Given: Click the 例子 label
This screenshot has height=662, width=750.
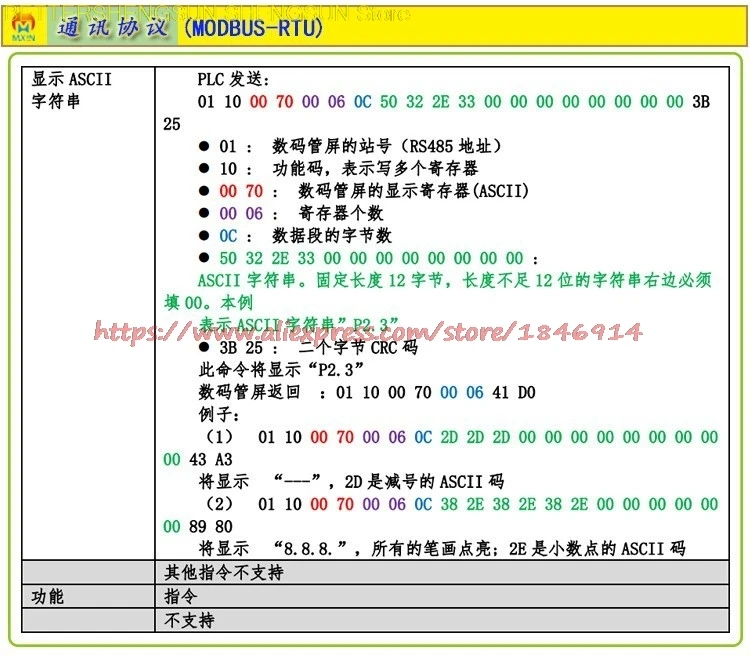Looking at the screenshot, I should pos(219,414).
